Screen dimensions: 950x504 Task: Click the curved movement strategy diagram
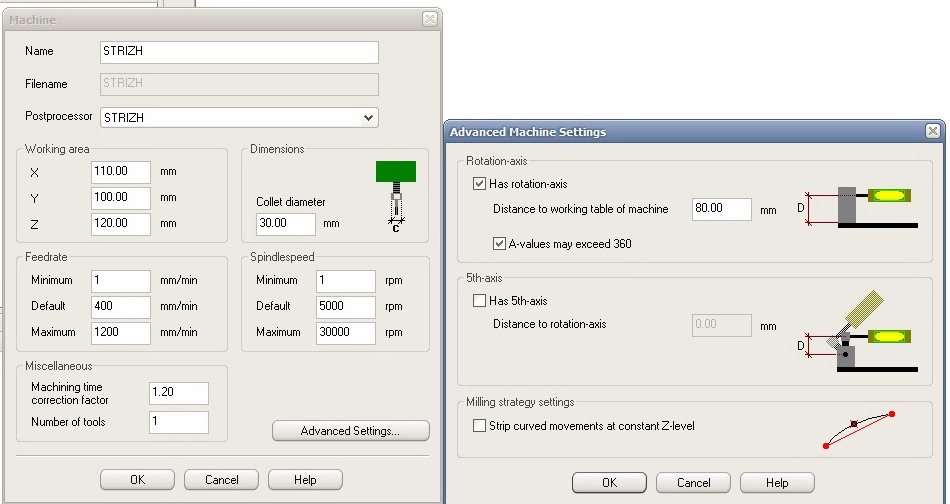(x=857, y=429)
